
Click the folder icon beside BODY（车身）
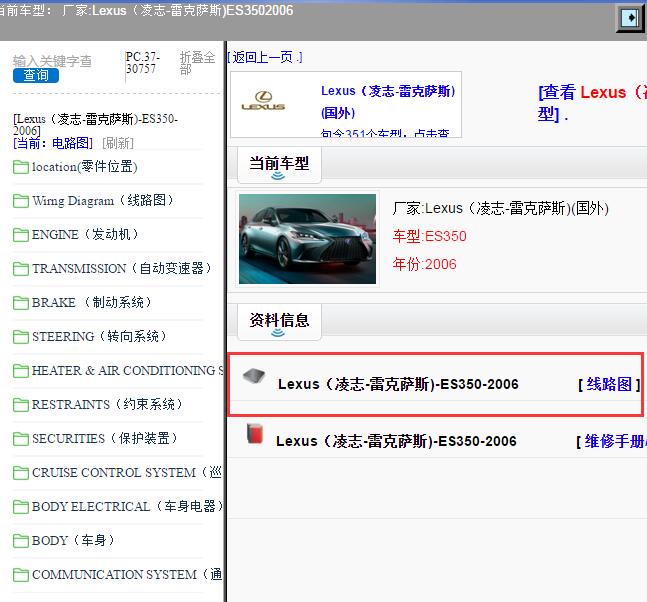pos(21,541)
